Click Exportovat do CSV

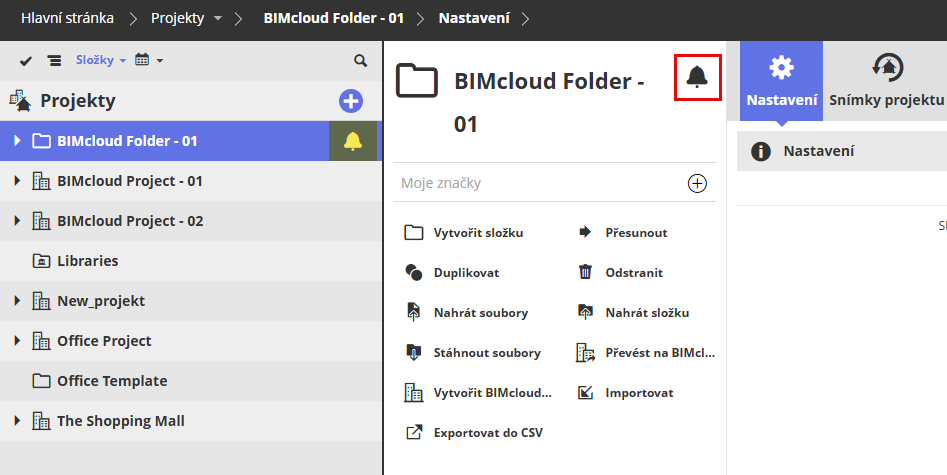488,433
